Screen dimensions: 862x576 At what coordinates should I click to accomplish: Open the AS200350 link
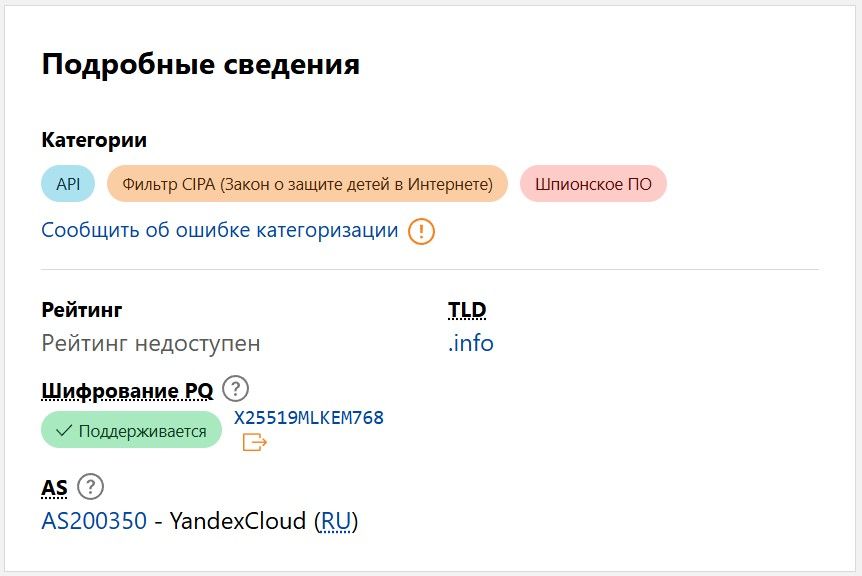(94, 521)
